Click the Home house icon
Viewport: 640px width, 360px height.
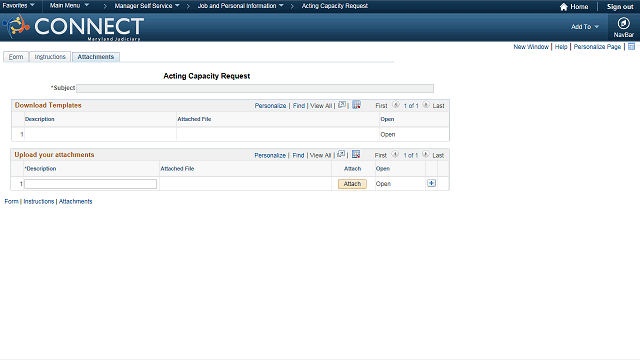point(563,7)
